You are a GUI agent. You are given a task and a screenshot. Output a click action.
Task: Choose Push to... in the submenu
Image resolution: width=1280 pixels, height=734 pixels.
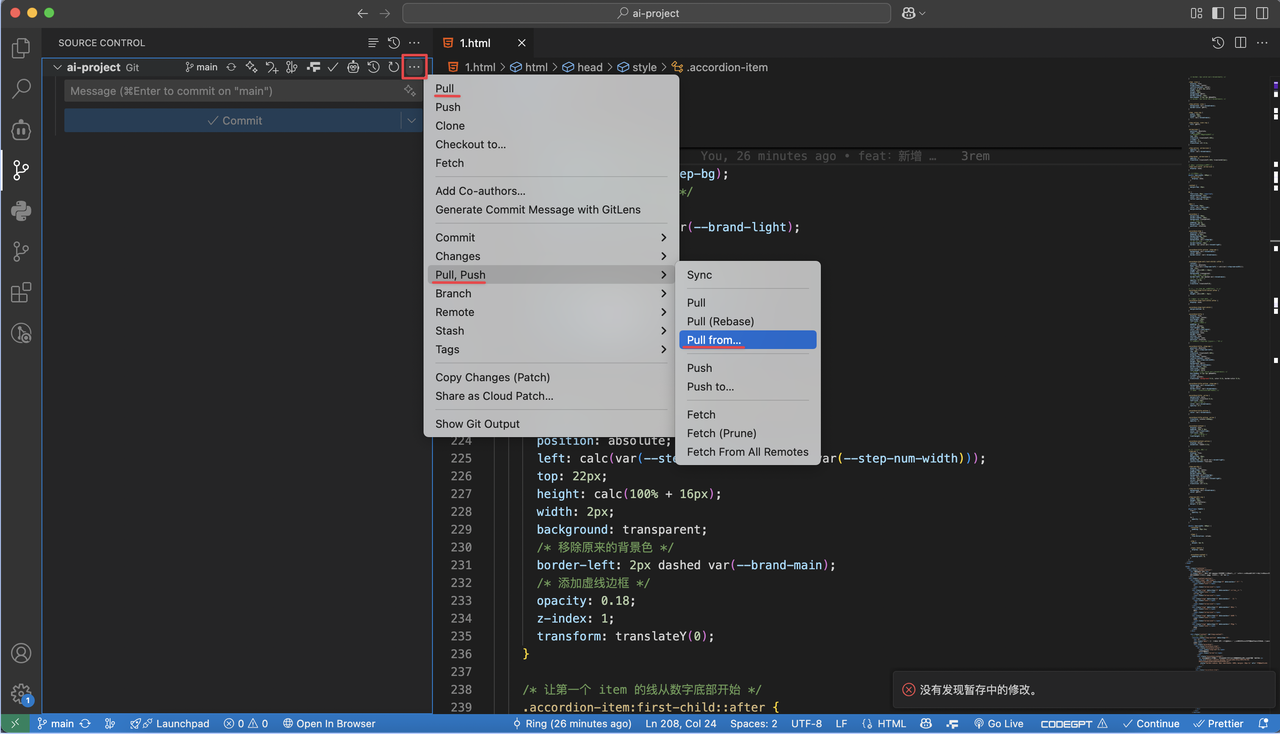pos(748,387)
